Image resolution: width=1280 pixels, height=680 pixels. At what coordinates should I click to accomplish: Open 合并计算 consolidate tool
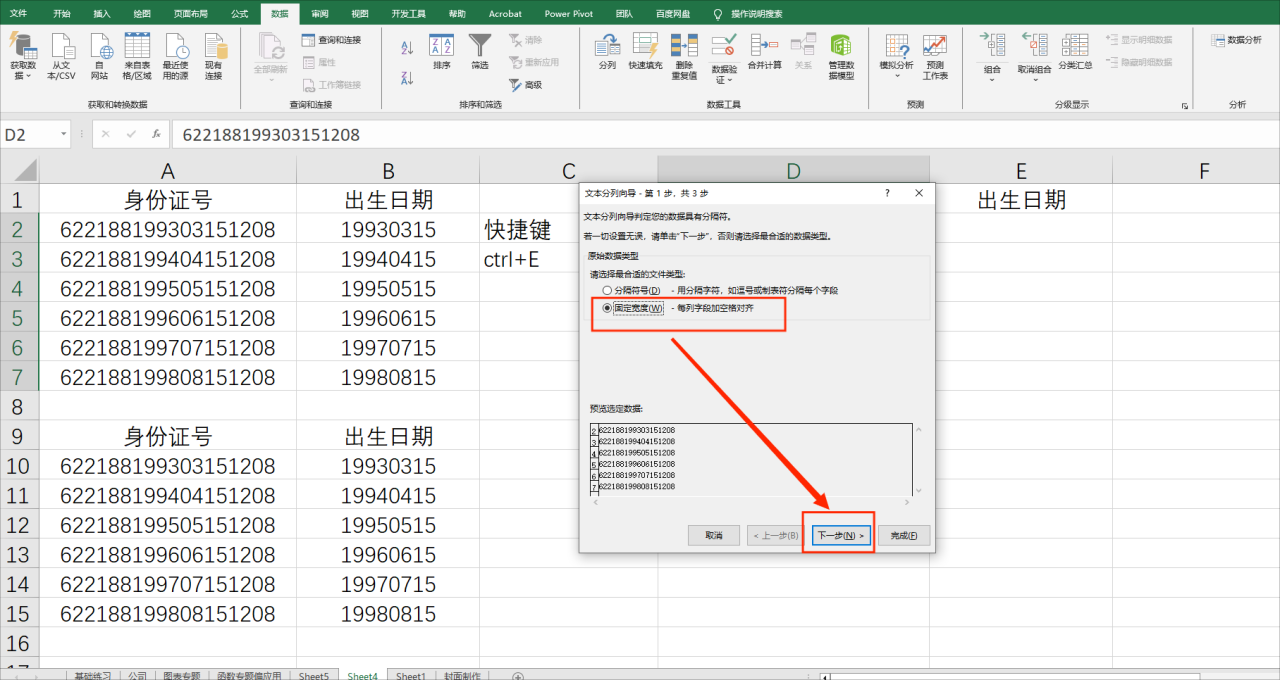(x=764, y=51)
